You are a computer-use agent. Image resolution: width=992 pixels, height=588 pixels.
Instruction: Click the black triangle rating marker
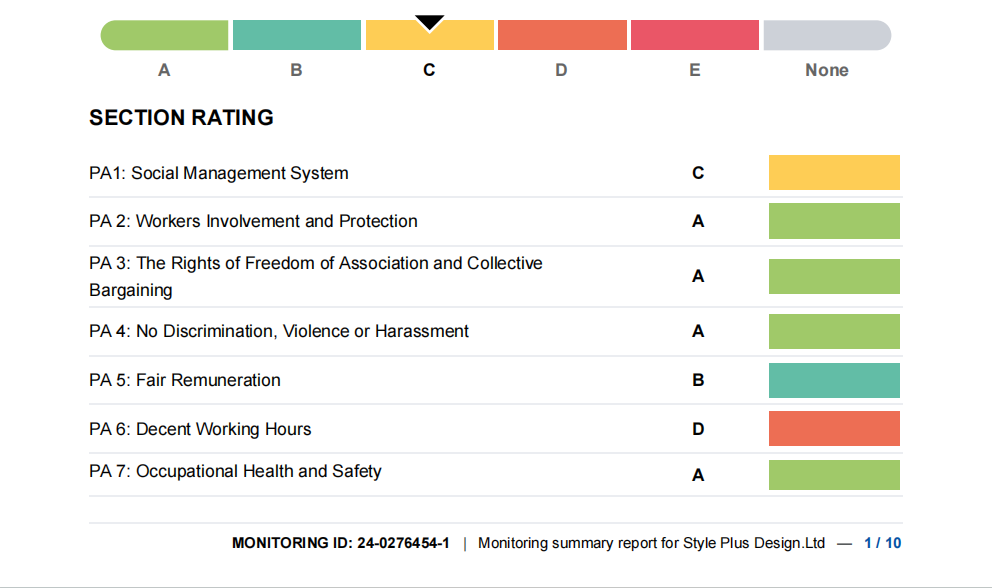[x=429, y=23]
